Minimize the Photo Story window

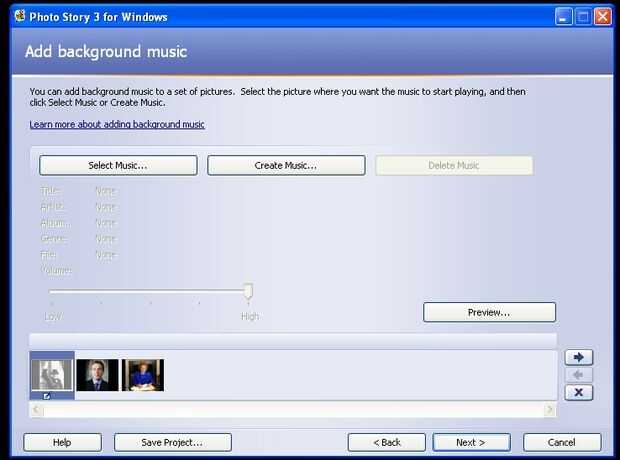coord(564,17)
